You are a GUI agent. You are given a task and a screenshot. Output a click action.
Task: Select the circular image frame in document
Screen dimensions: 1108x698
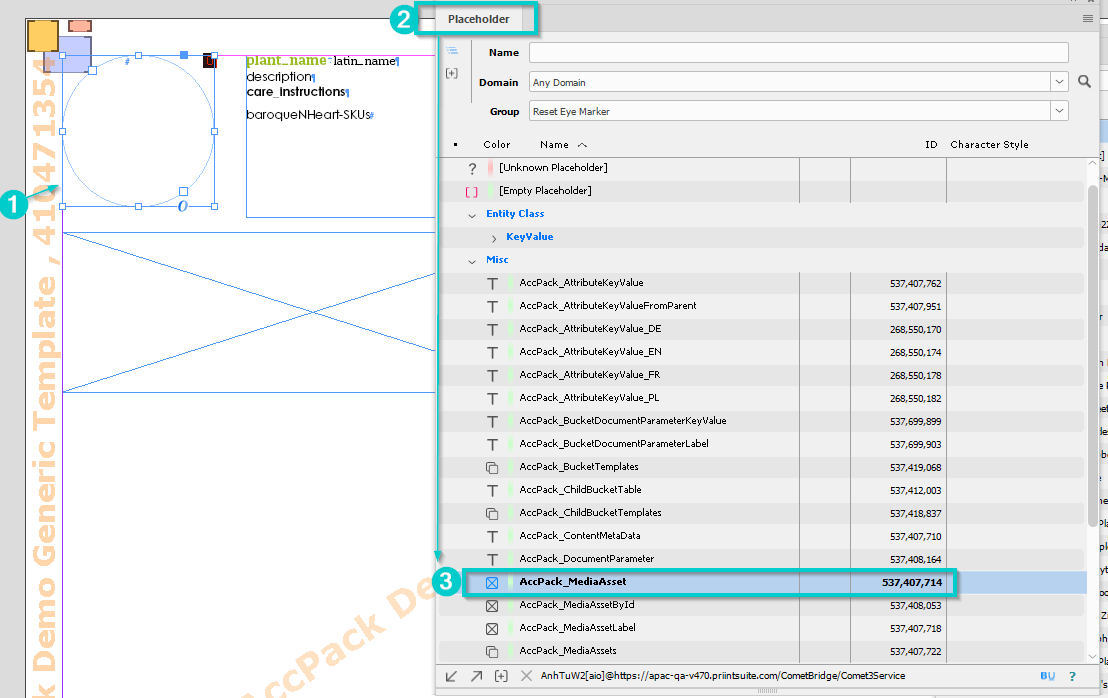(138, 131)
